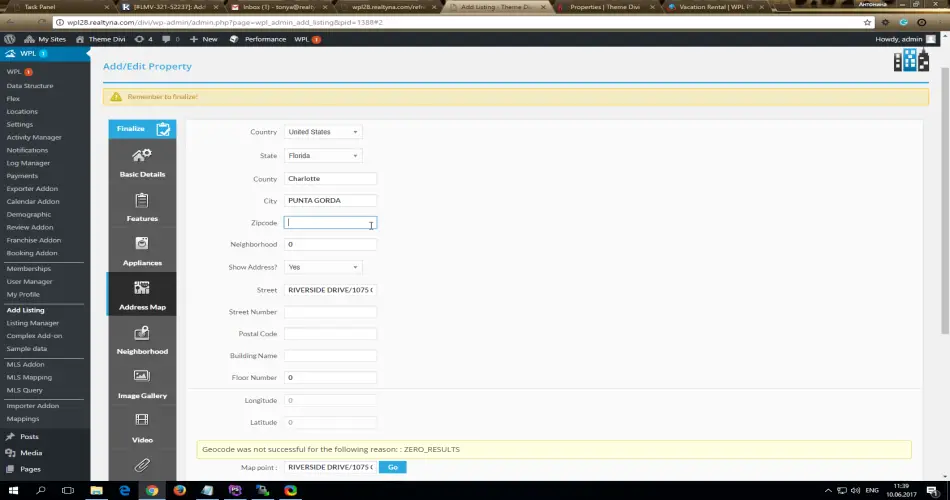Open the Image Gallery section icon
Viewport: 950px width, 500px height.
pos(142,377)
